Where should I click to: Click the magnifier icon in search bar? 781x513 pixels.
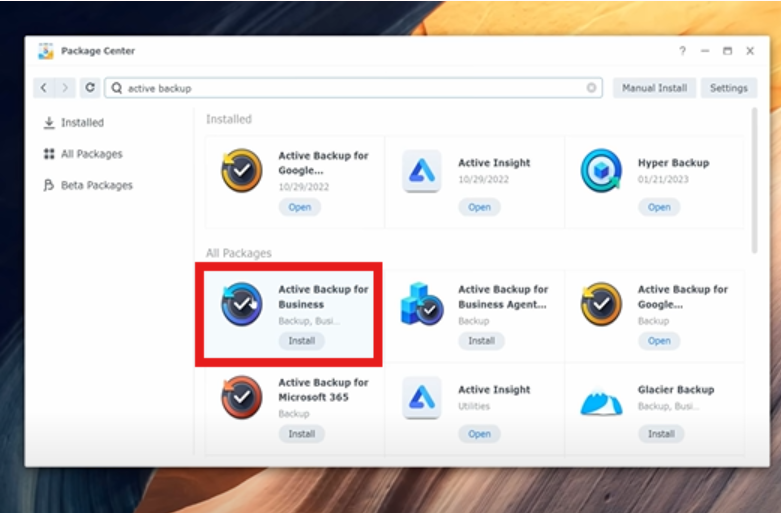[x=117, y=88]
